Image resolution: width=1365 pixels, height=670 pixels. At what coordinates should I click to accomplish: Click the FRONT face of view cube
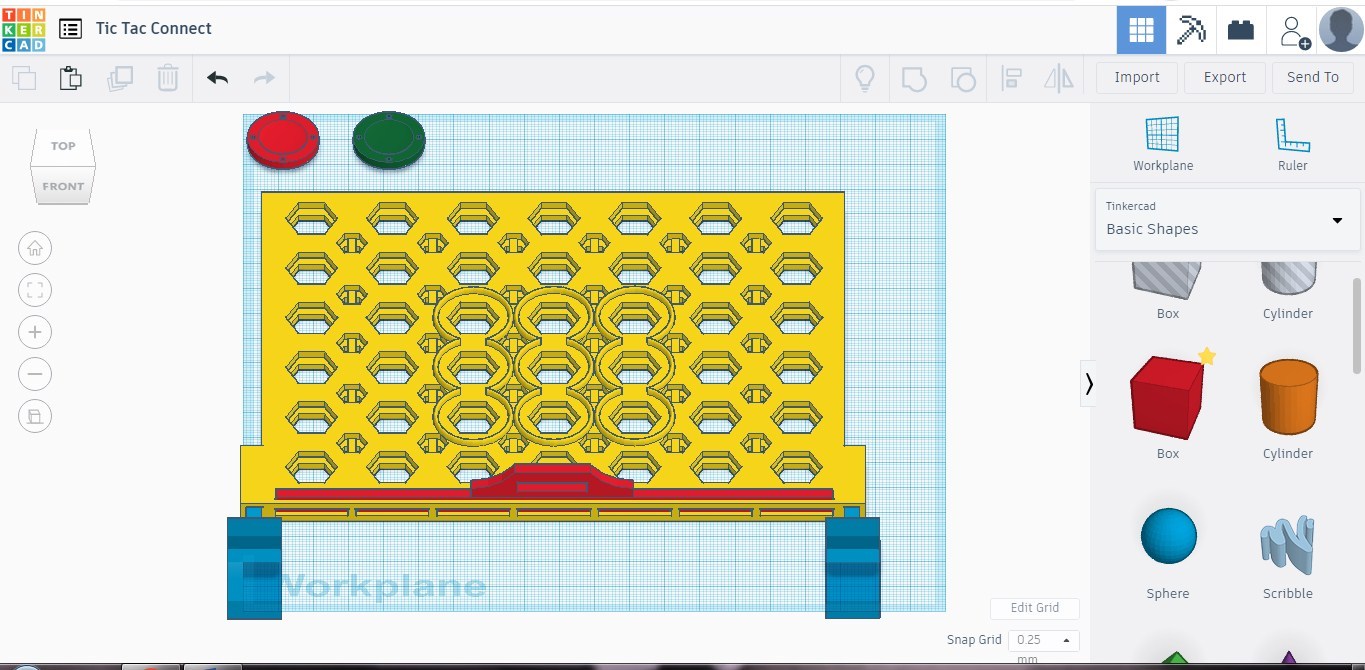tap(63, 186)
